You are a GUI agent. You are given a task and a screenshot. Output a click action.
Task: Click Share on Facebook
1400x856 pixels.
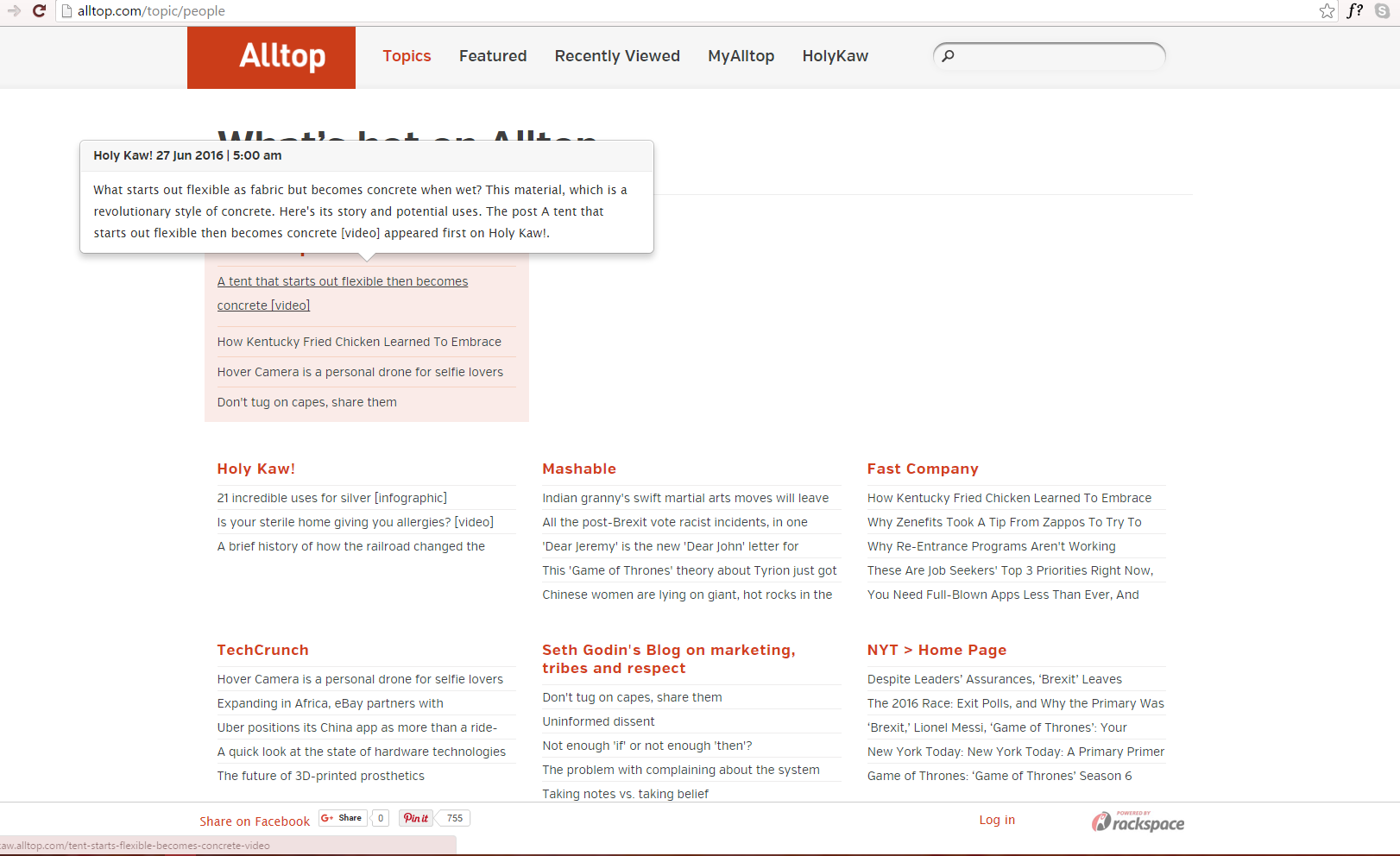[x=255, y=821]
